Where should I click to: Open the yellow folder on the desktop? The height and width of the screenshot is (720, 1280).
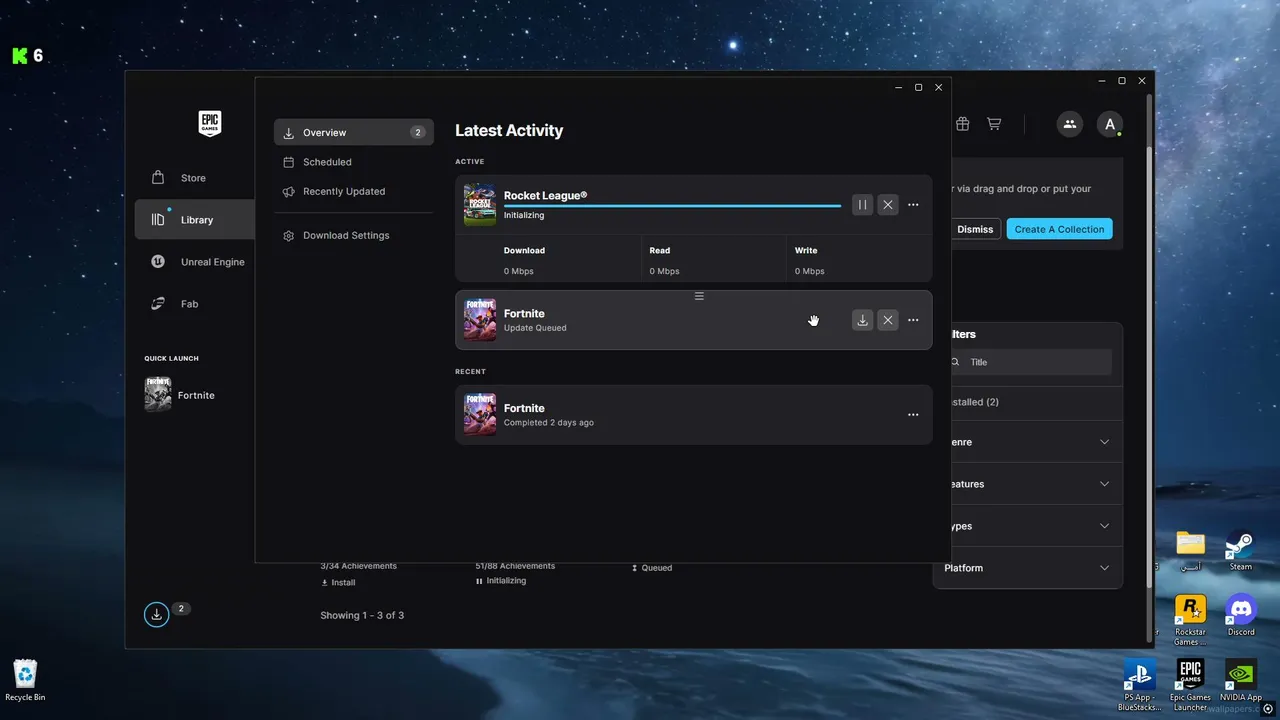click(x=1190, y=550)
